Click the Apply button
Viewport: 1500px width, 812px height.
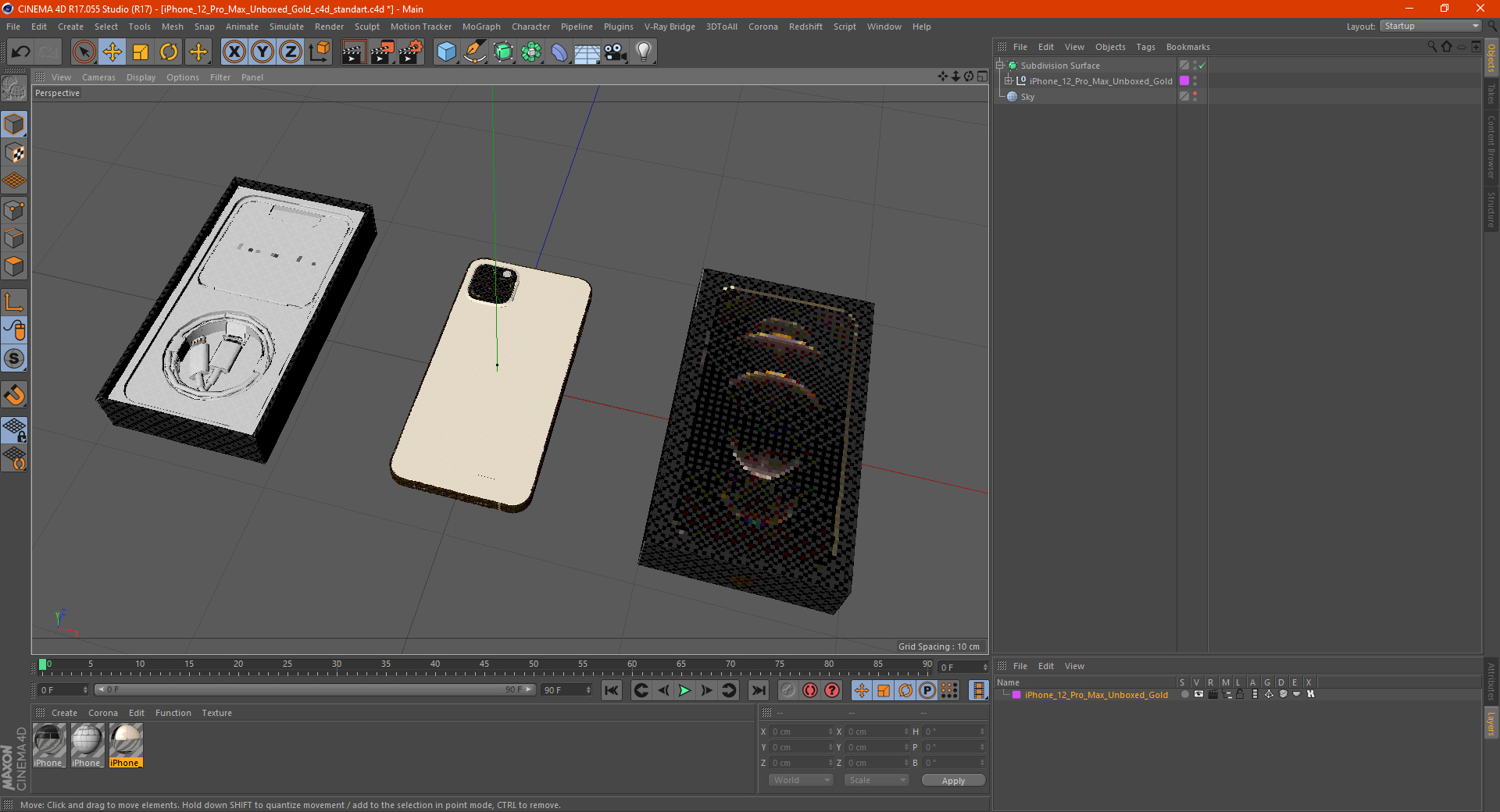(x=953, y=781)
